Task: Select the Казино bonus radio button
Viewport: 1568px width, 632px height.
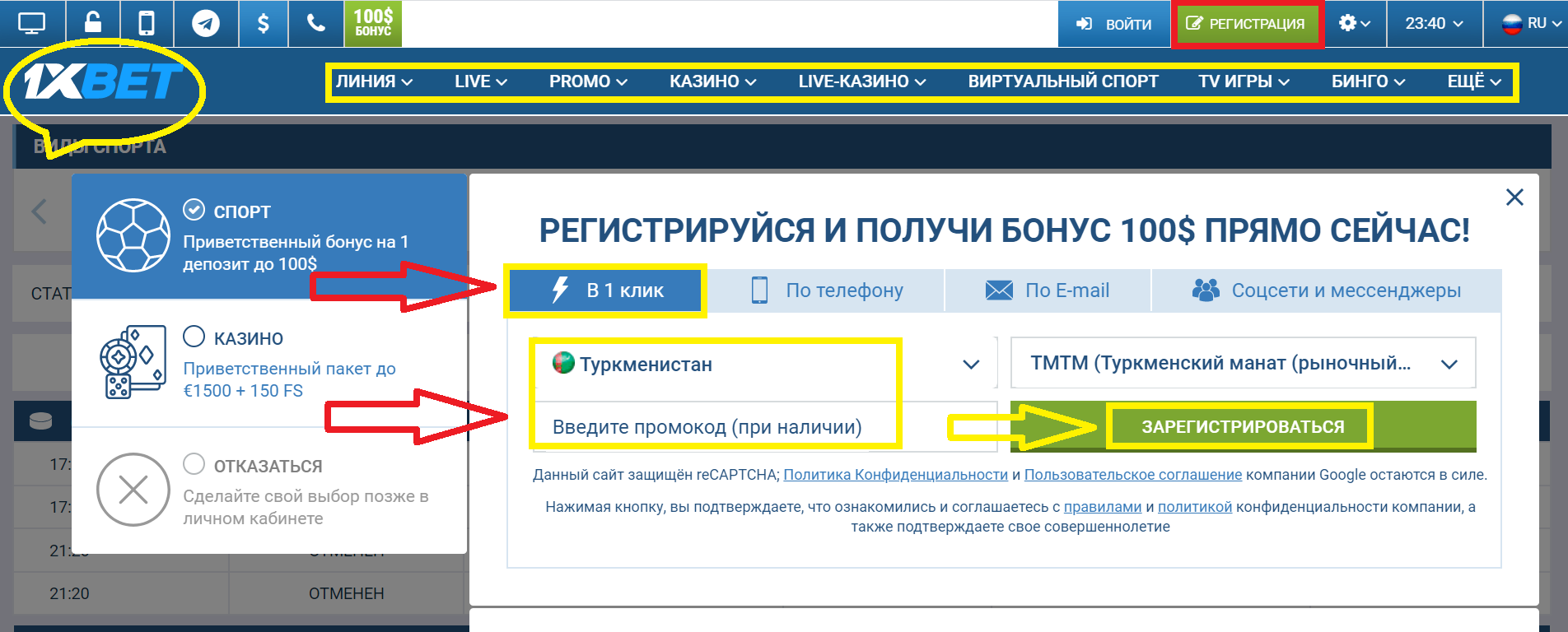Action: click(194, 337)
